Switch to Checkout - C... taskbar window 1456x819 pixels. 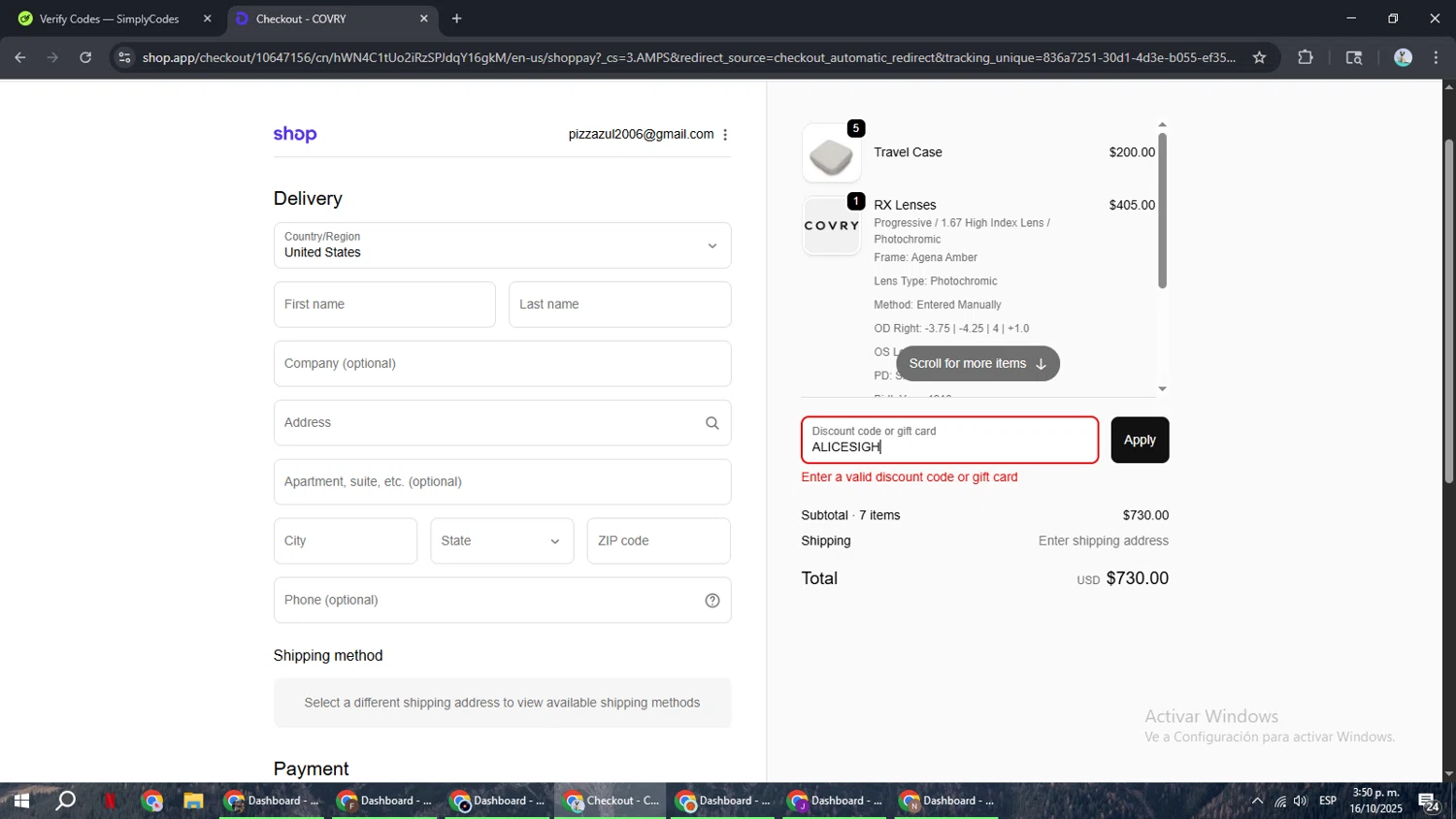coord(611,802)
